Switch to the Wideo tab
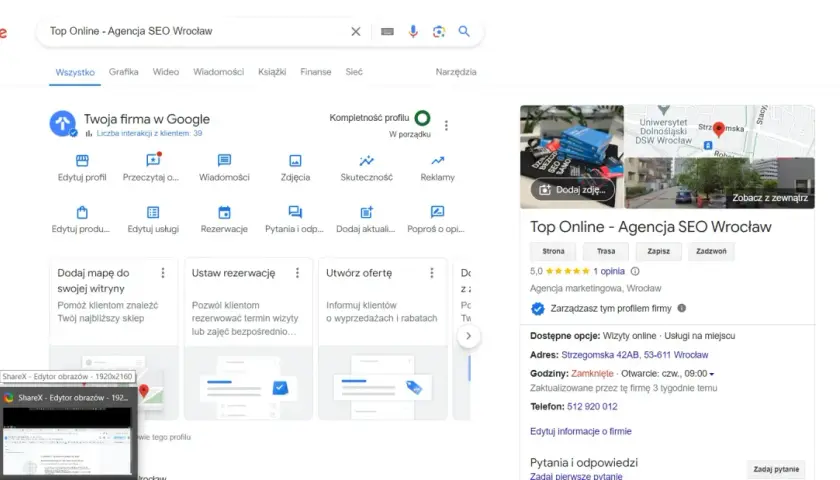The height and width of the screenshot is (480, 840). 166,72
